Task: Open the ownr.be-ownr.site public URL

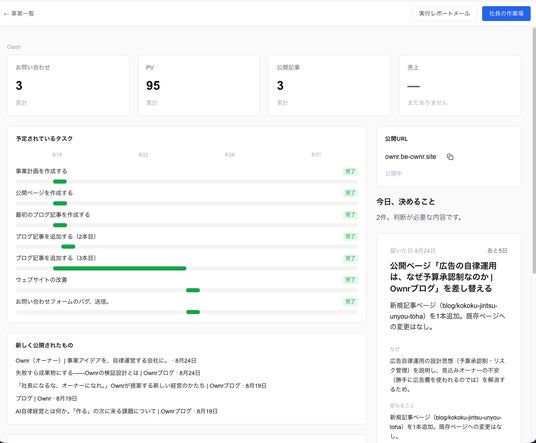Action: 410,157
